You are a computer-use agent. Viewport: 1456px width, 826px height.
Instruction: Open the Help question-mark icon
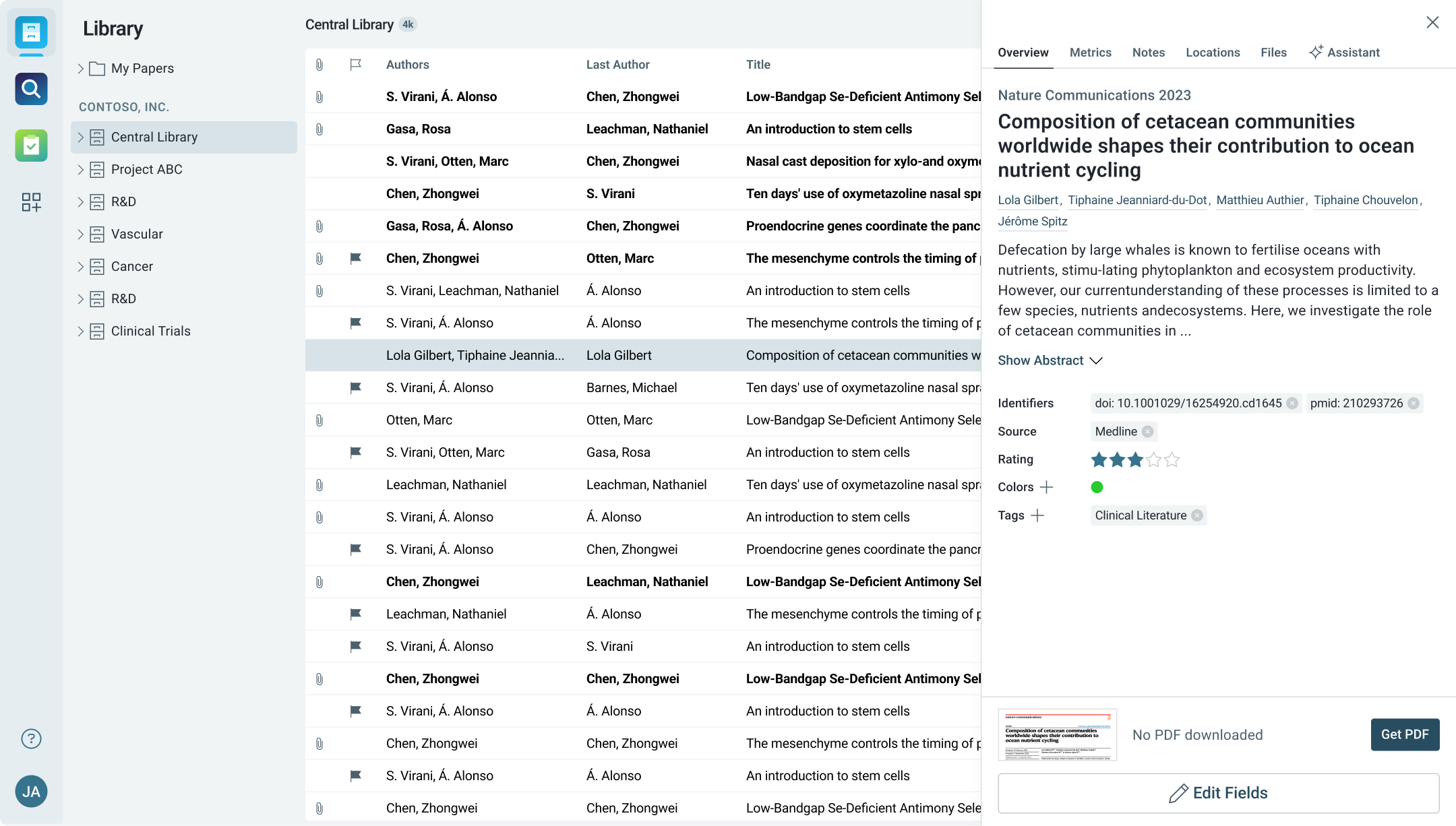31,738
